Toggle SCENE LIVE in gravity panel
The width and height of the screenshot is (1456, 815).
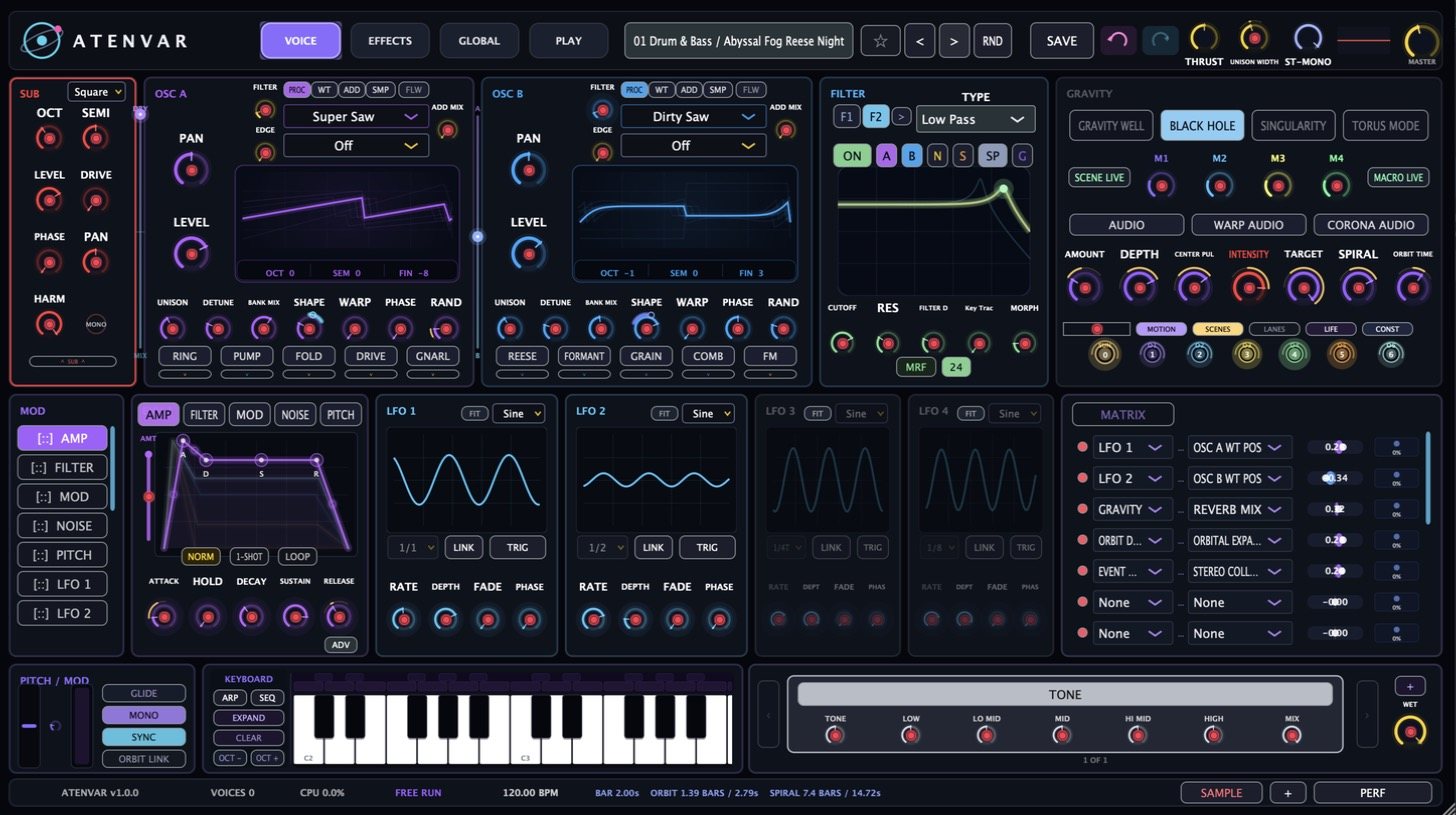[x=1099, y=177]
